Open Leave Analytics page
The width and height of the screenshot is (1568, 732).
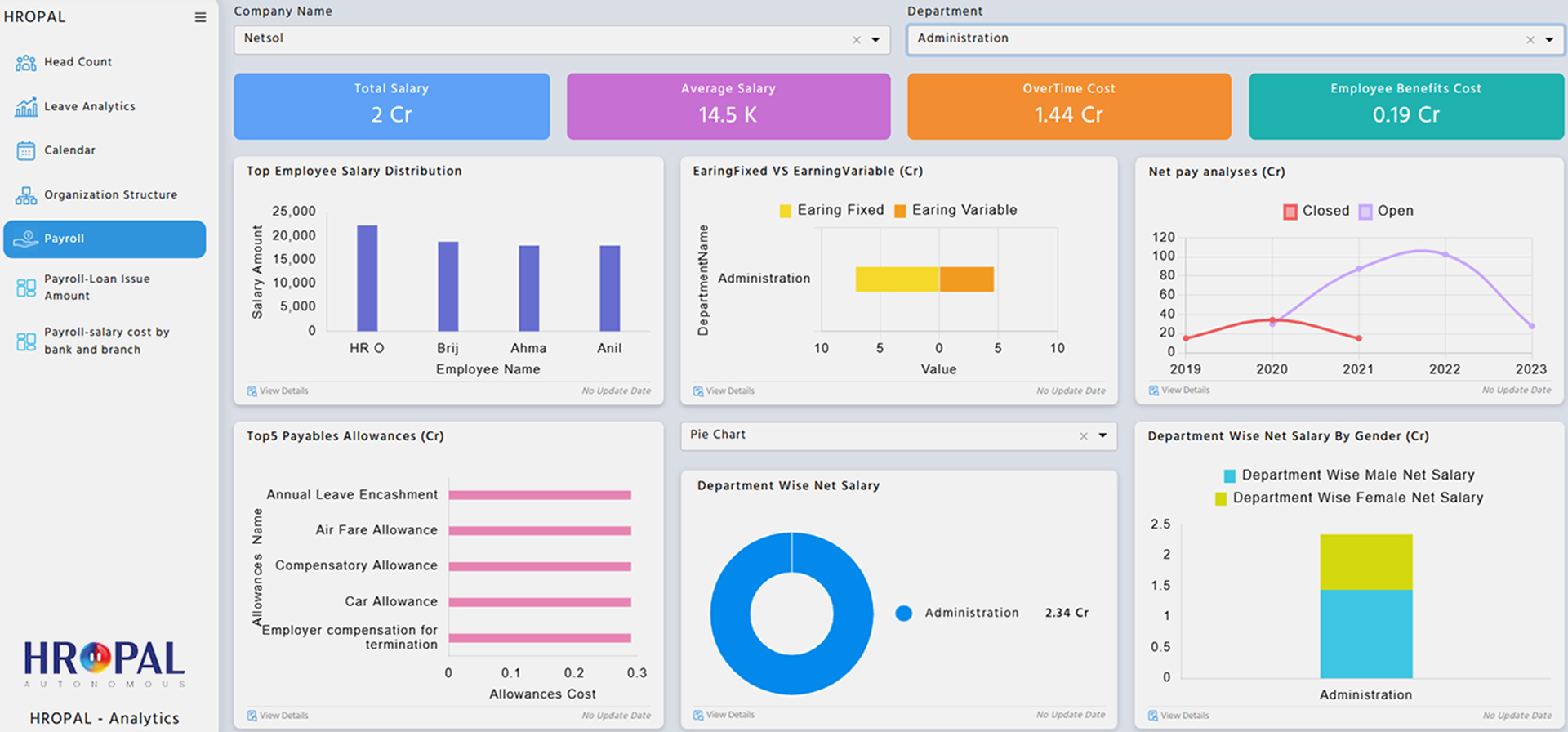click(x=90, y=107)
